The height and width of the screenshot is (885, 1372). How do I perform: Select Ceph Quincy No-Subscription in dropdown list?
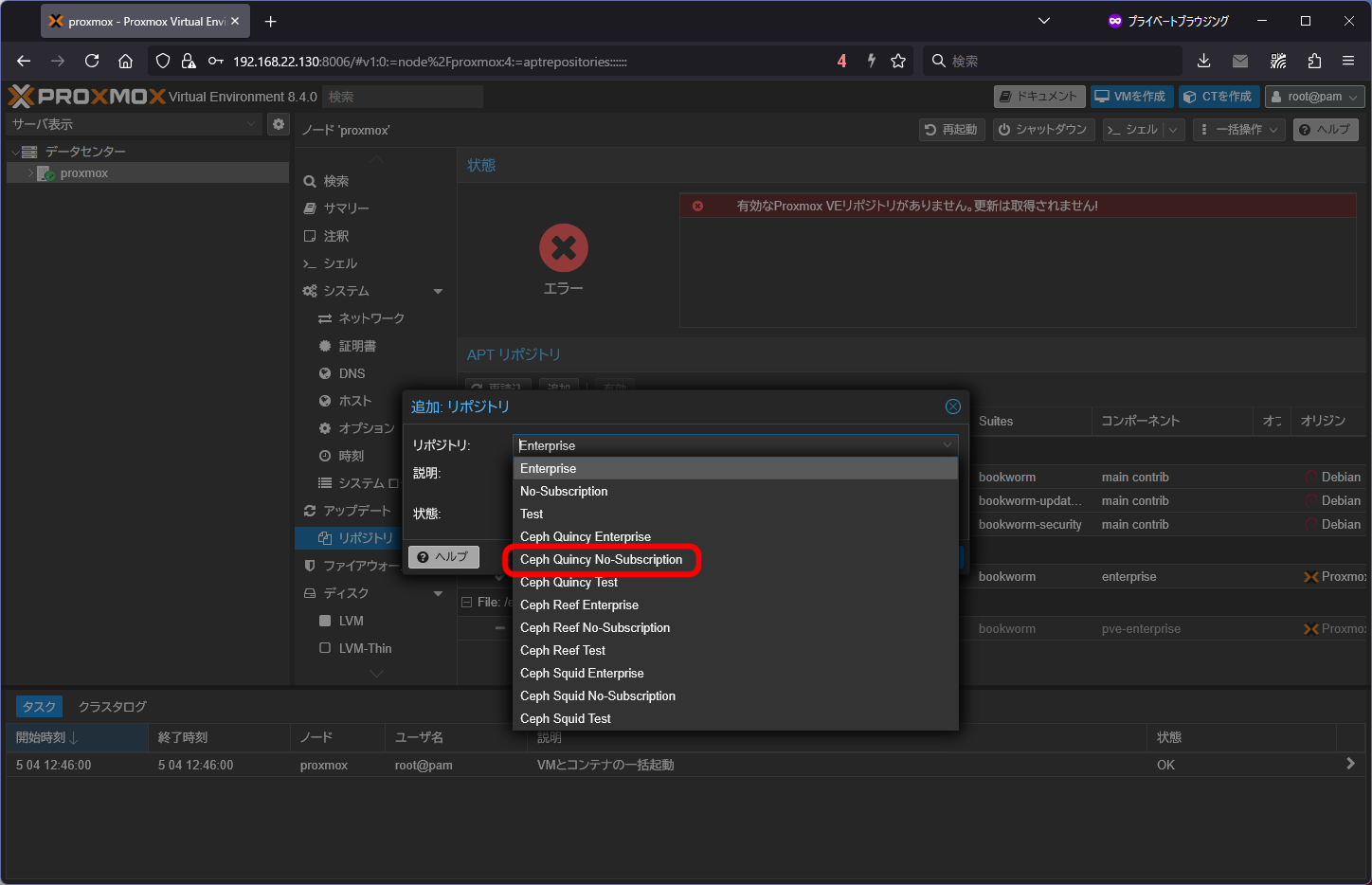coord(735,560)
